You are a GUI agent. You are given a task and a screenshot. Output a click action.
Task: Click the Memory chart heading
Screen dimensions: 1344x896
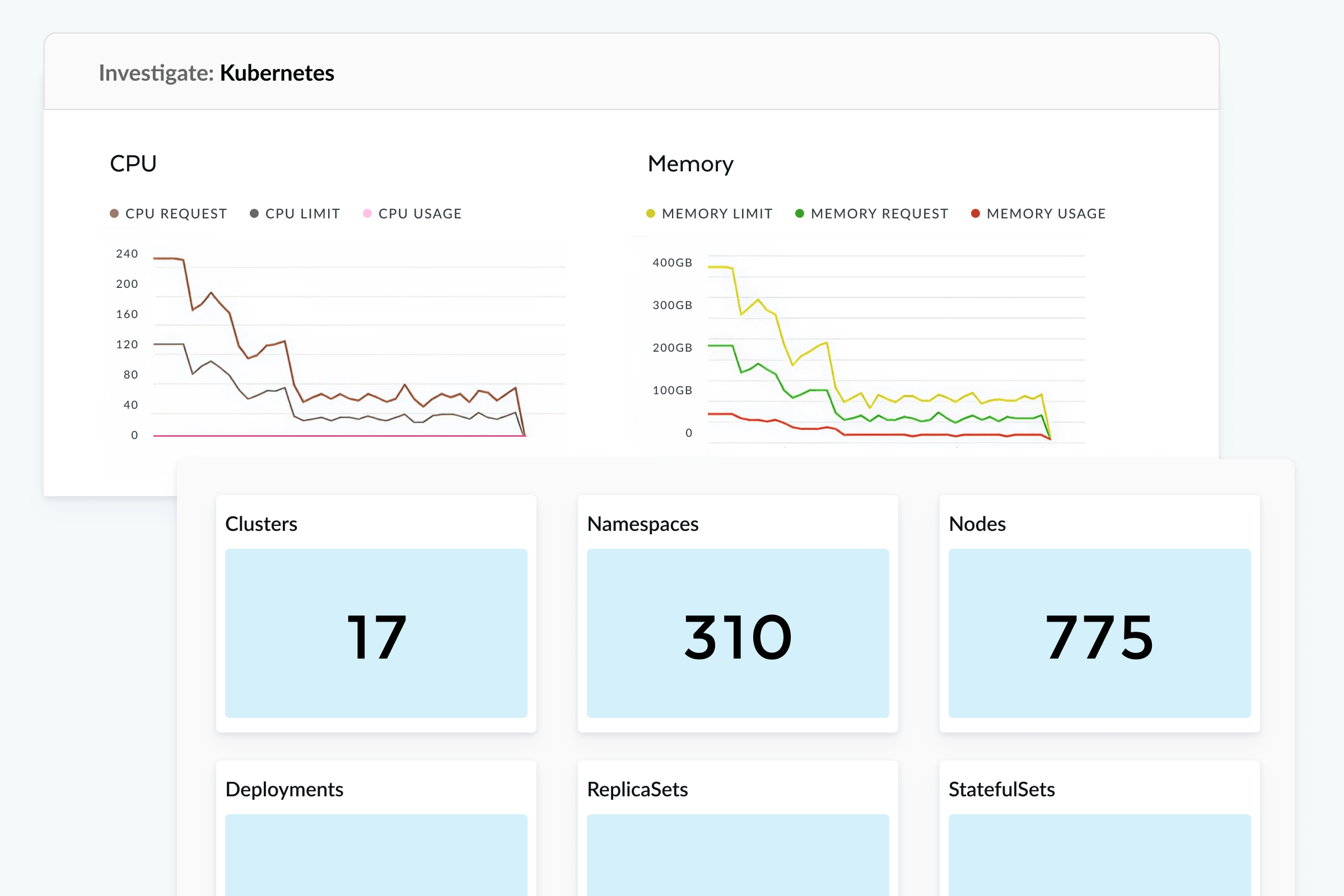pos(690,165)
